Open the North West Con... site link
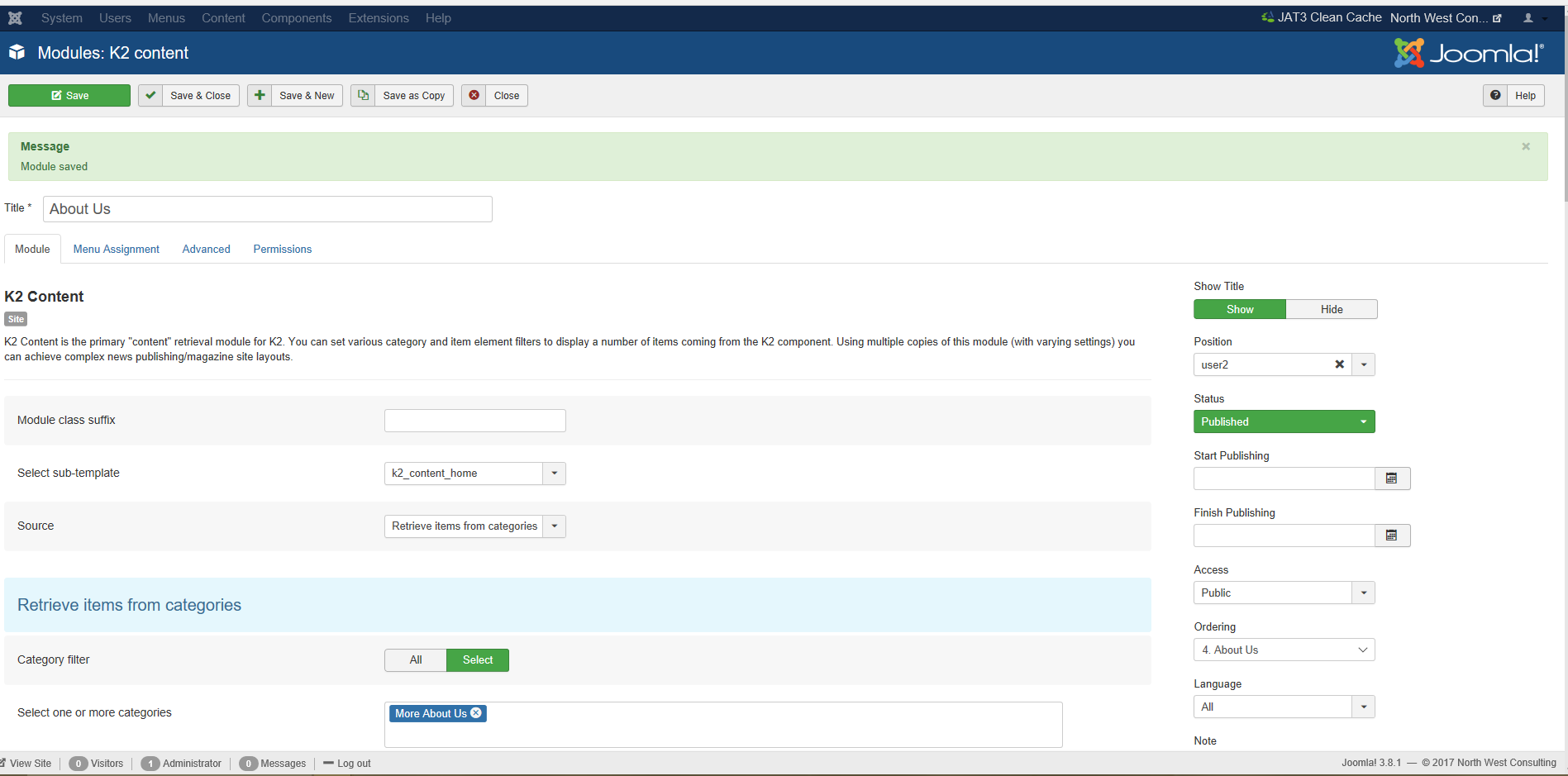Screen dimensions: 1568x776 pyautogui.click(x=1446, y=18)
